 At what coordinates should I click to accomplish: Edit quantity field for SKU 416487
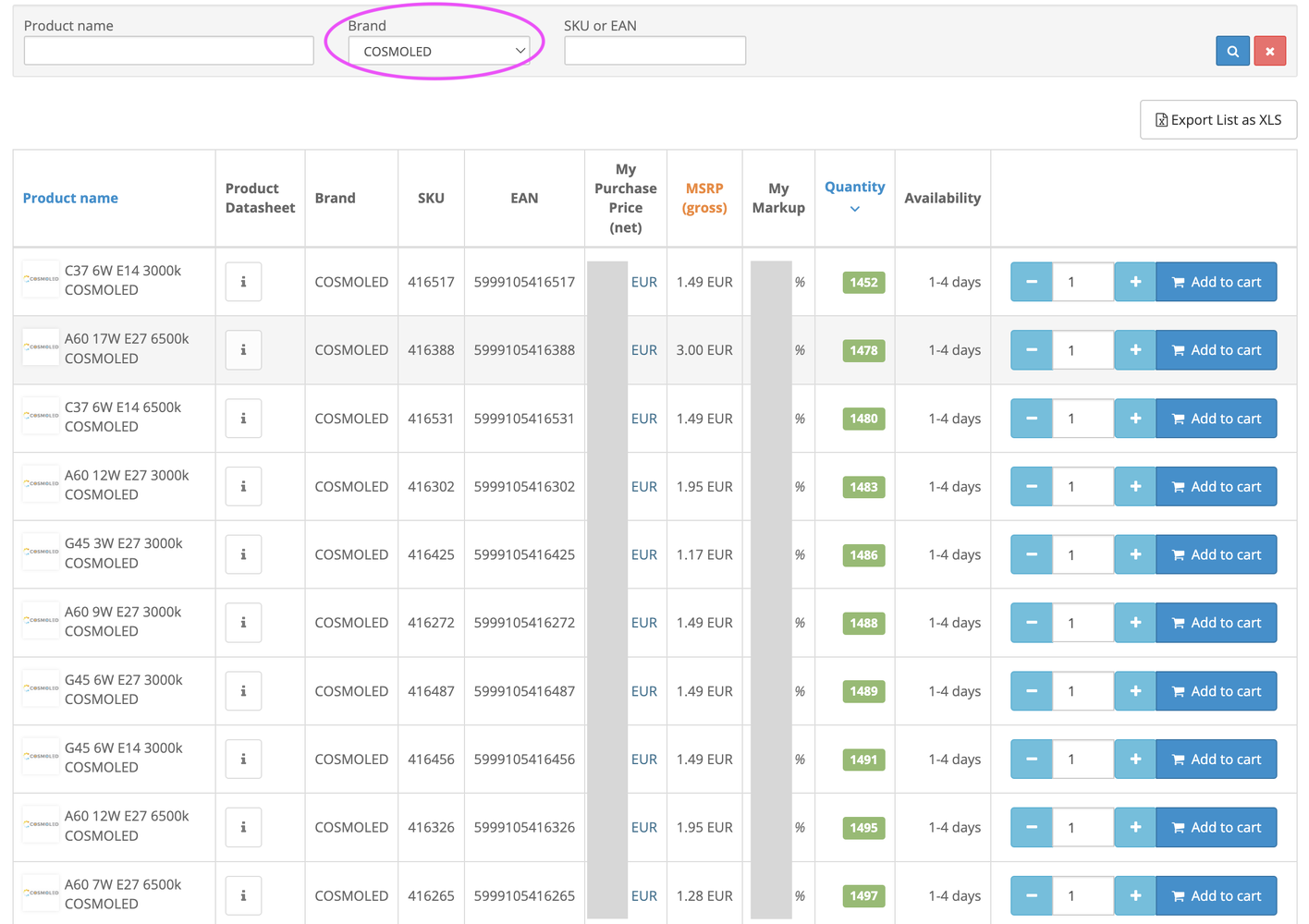(x=1083, y=691)
